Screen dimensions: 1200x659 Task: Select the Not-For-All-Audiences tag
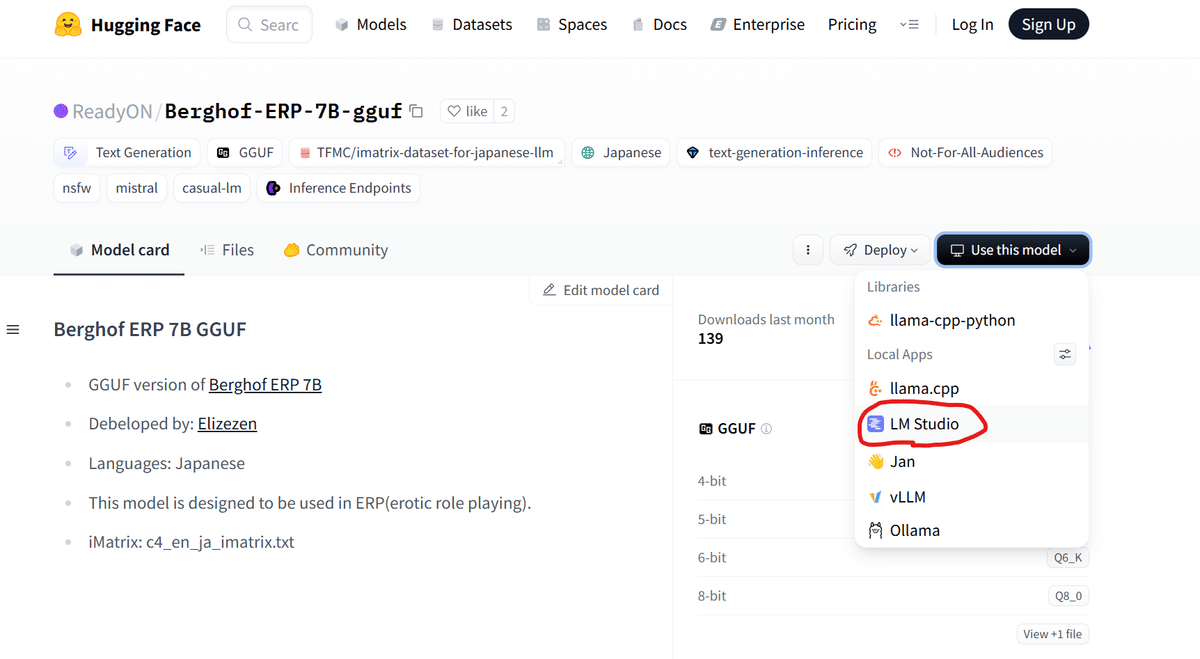(x=965, y=153)
